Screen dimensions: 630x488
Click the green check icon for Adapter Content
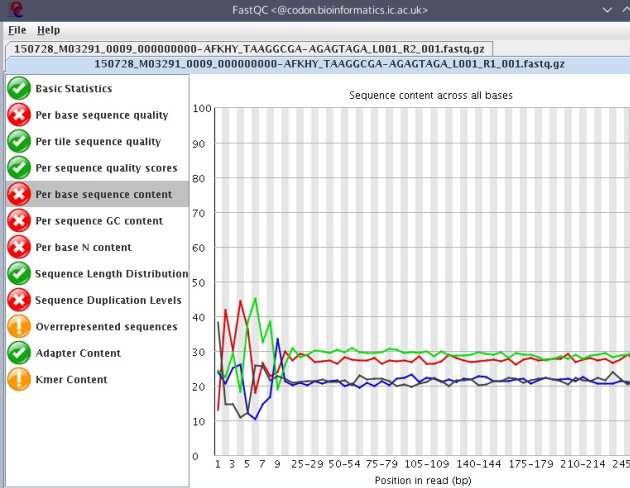pyautogui.click(x=19, y=353)
